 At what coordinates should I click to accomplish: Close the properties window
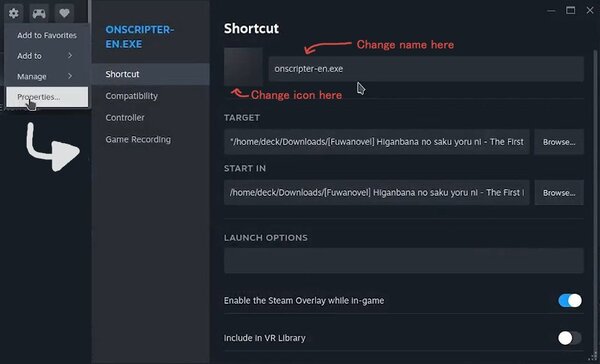(x=590, y=10)
